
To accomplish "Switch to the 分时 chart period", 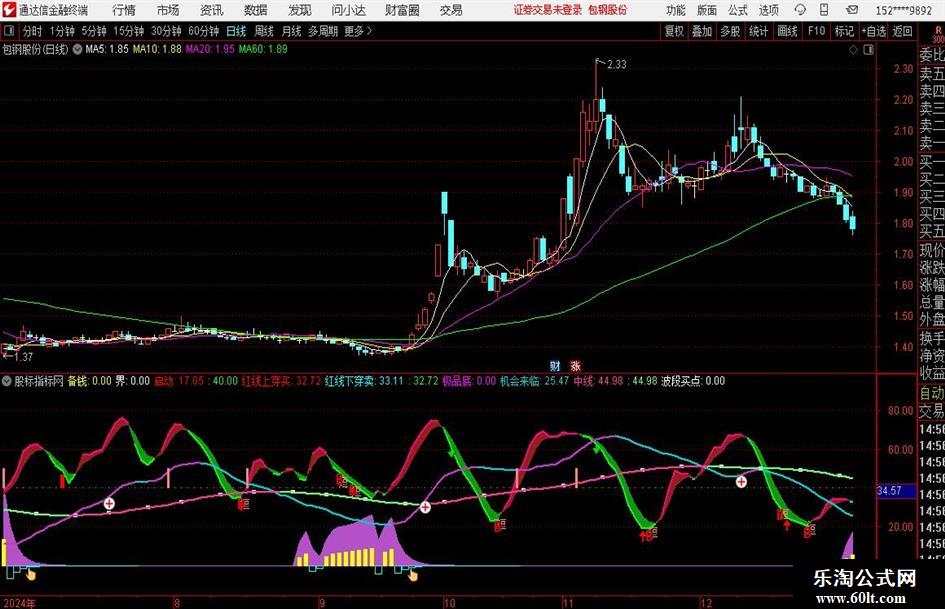I will (33, 31).
